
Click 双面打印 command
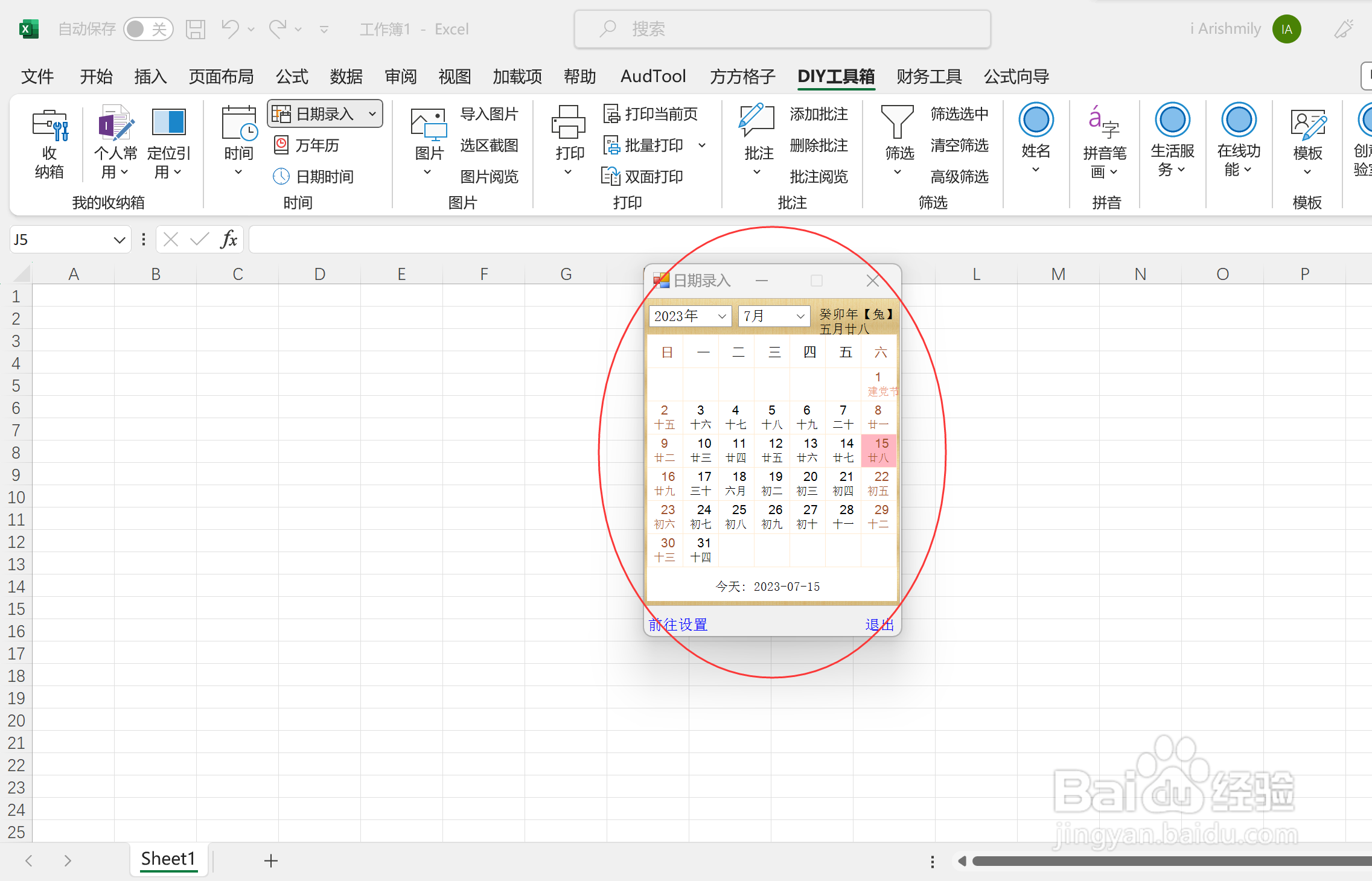tap(642, 177)
